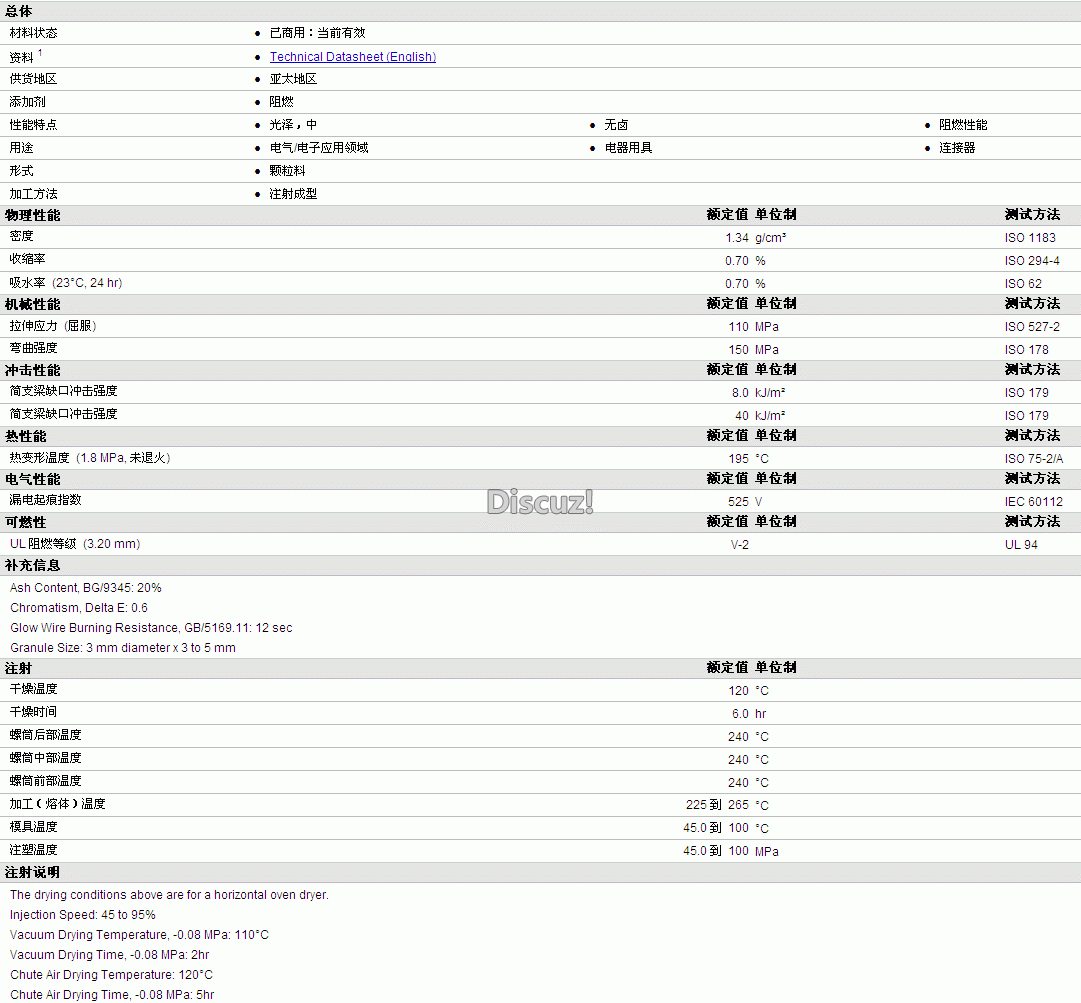Click the 注射成型 processing method value
This screenshot has height=1003, width=1081.
[293, 194]
